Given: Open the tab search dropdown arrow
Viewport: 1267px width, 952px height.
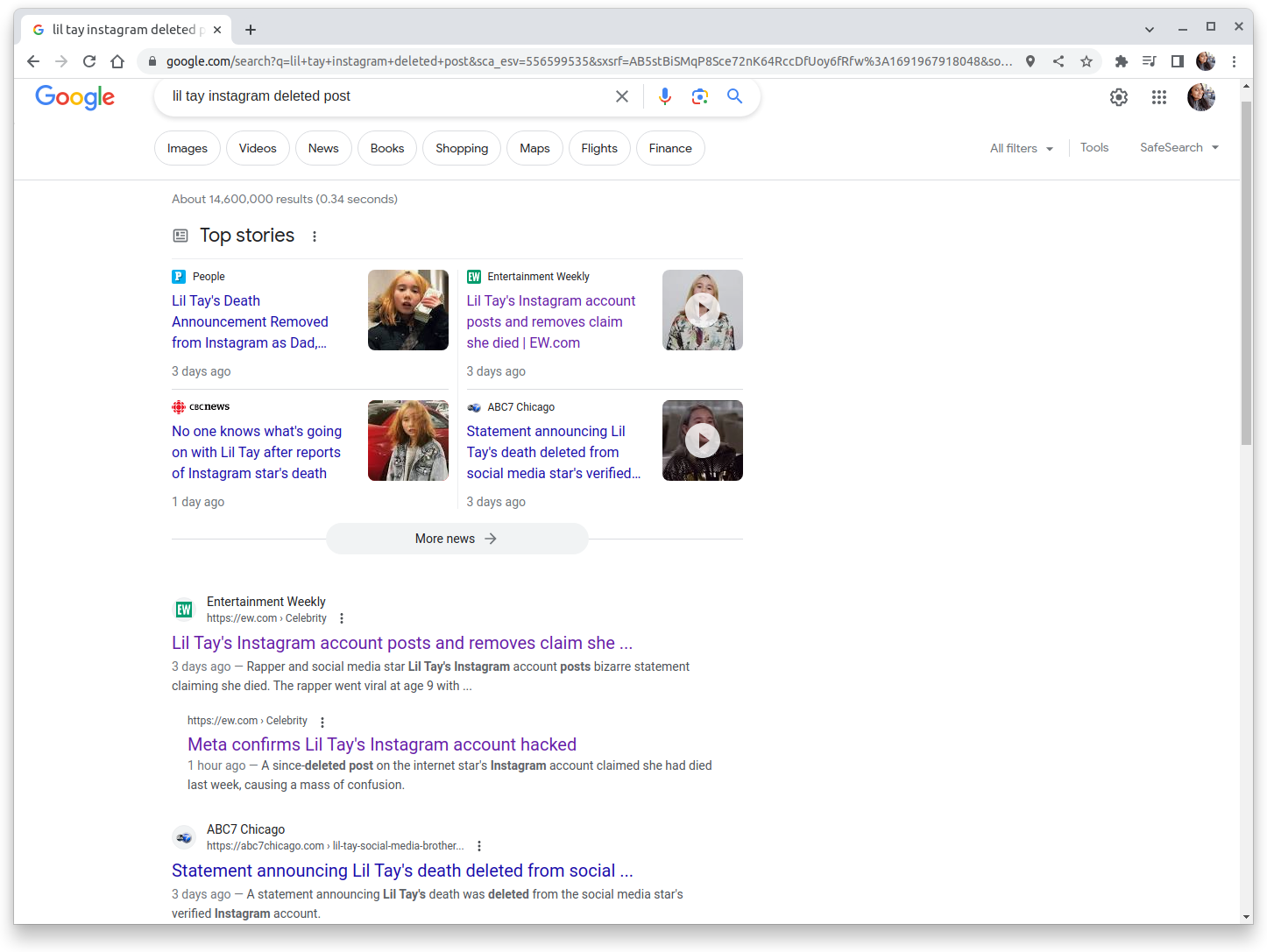Looking at the screenshot, I should point(1150,30).
